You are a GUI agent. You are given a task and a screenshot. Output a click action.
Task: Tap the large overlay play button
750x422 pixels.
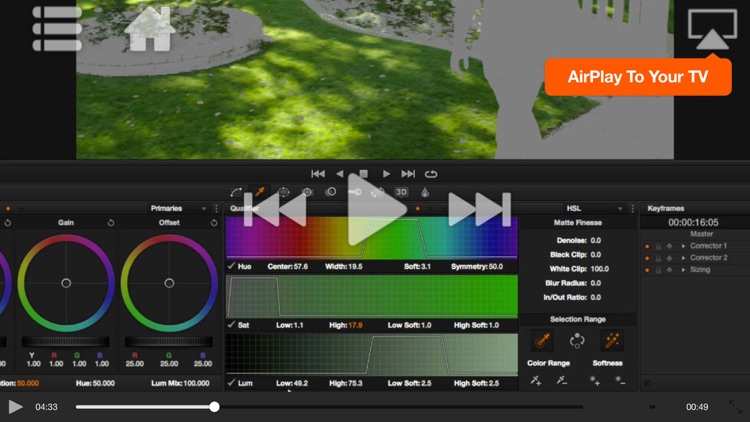pyautogui.click(x=376, y=210)
